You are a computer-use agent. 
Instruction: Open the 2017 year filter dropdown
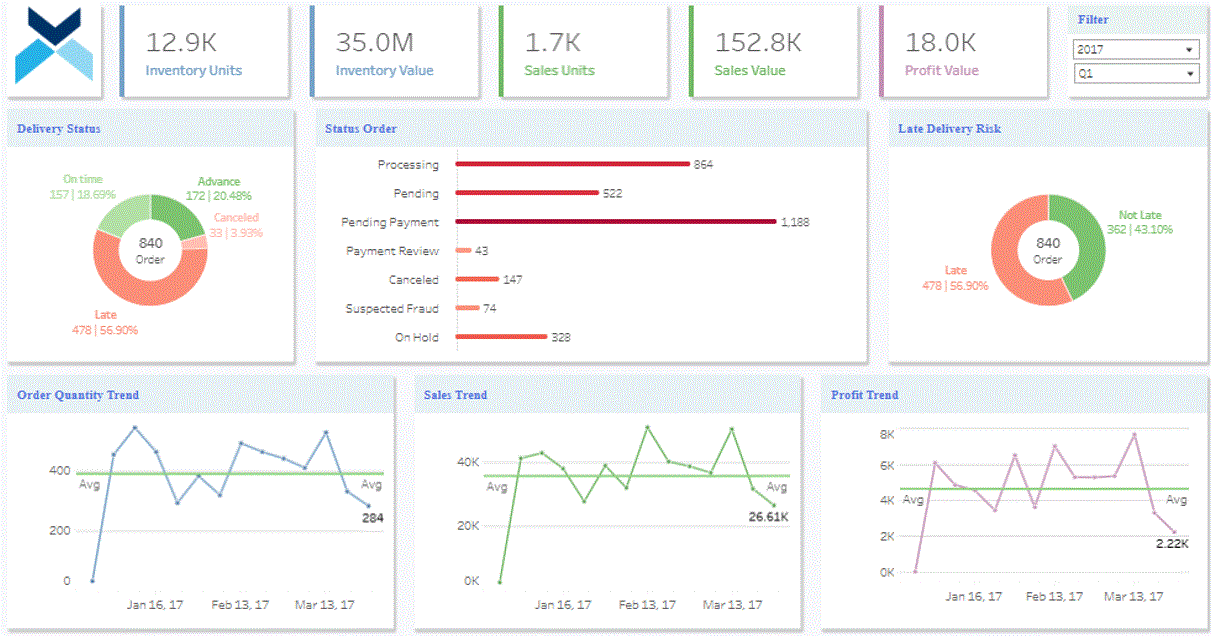1135,49
